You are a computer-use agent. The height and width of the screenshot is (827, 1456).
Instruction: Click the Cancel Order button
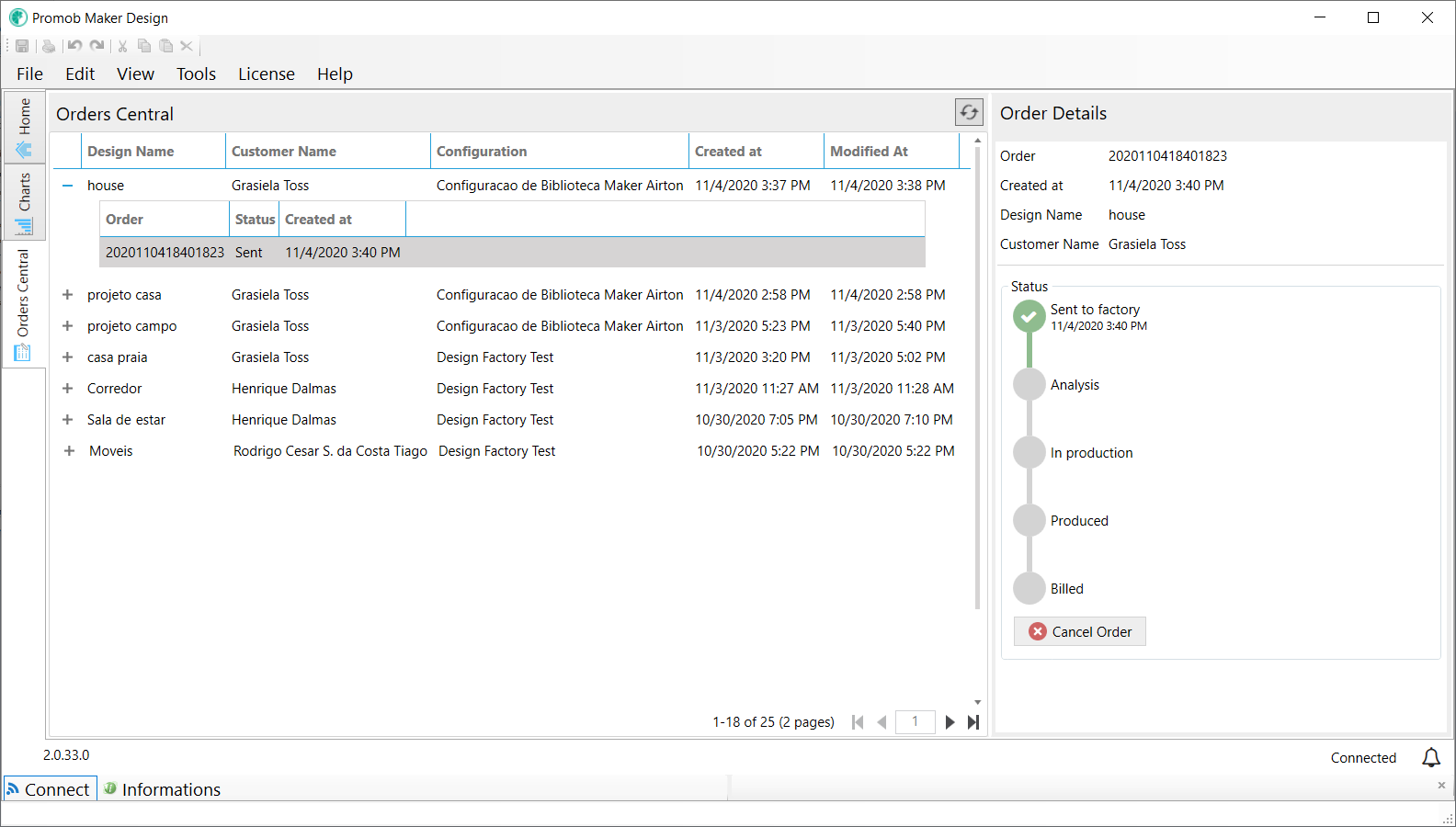tap(1080, 631)
